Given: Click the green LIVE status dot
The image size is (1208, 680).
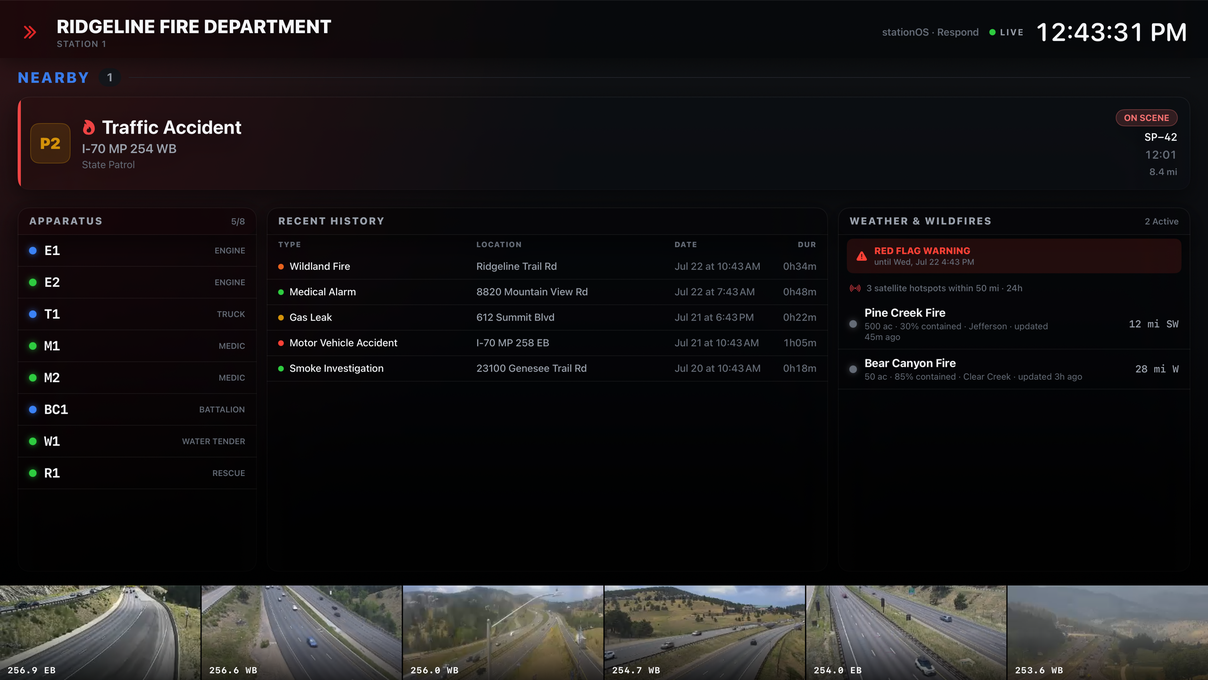Looking at the screenshot, I should 992,32.
